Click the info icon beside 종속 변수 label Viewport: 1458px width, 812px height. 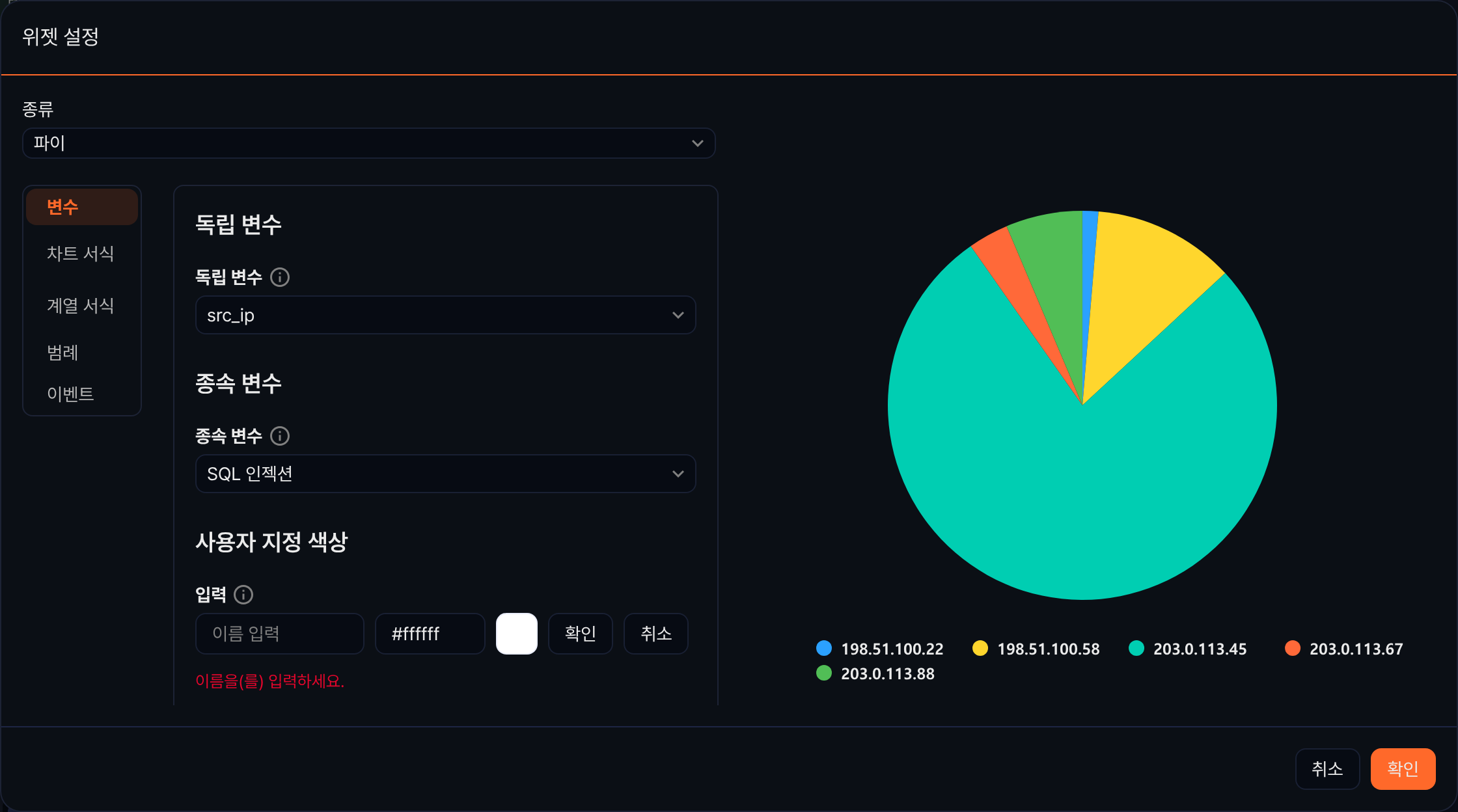(x=280, y=436)
